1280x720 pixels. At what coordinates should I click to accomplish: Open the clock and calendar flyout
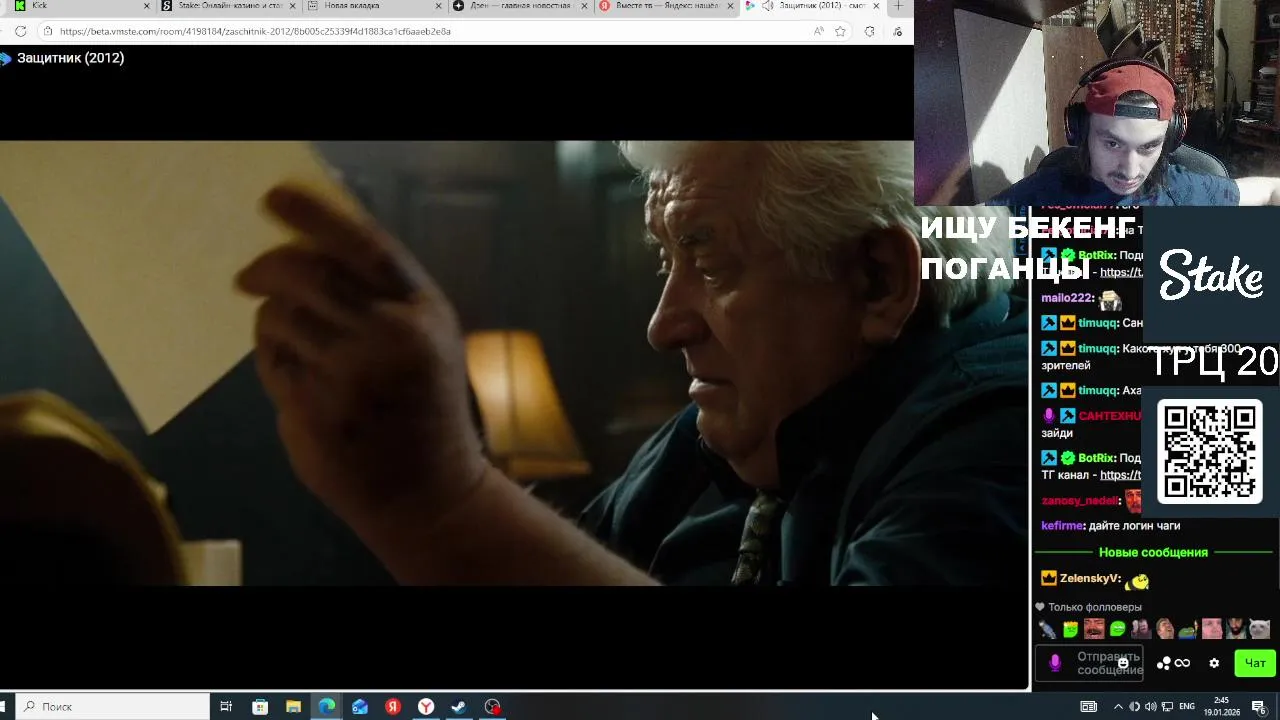click(1221, 706)
